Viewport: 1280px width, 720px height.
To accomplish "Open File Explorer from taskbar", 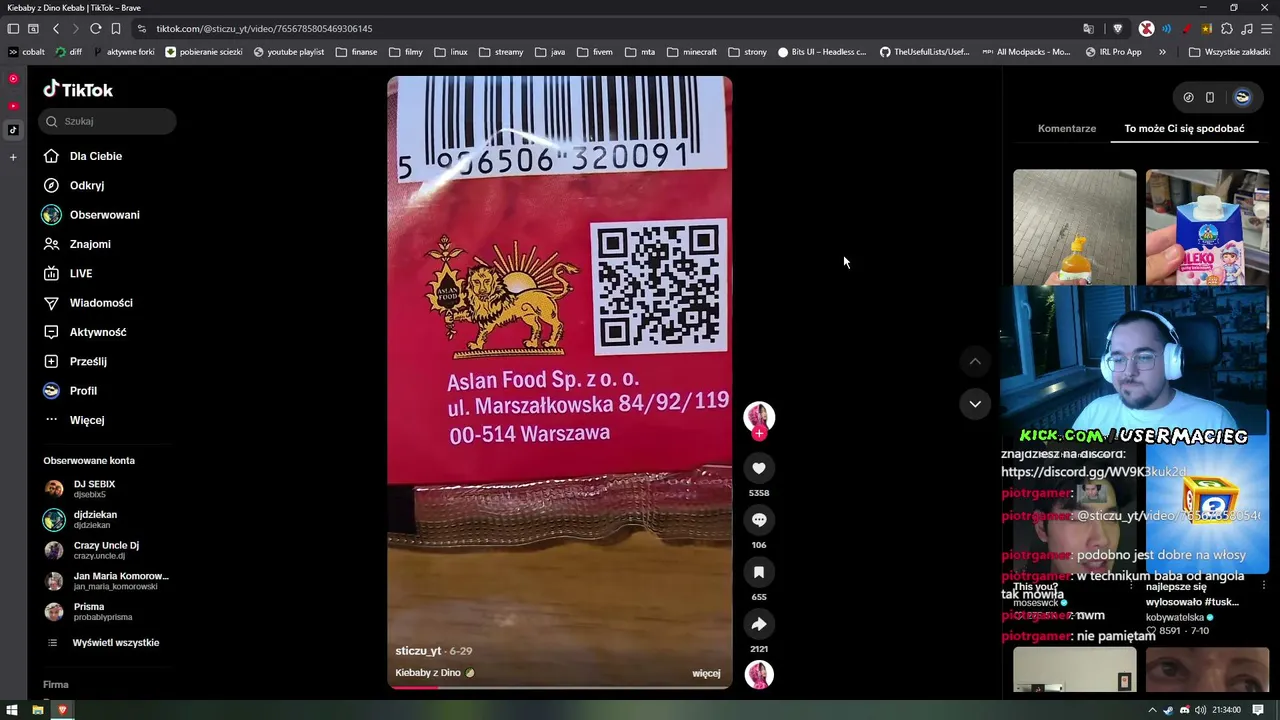I will (38, 710).
